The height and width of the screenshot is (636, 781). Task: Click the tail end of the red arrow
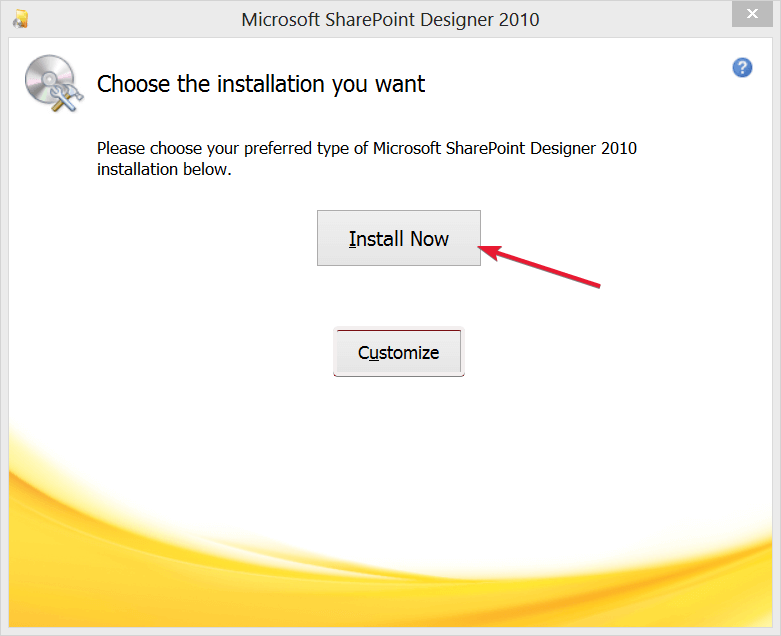(598, 286)
